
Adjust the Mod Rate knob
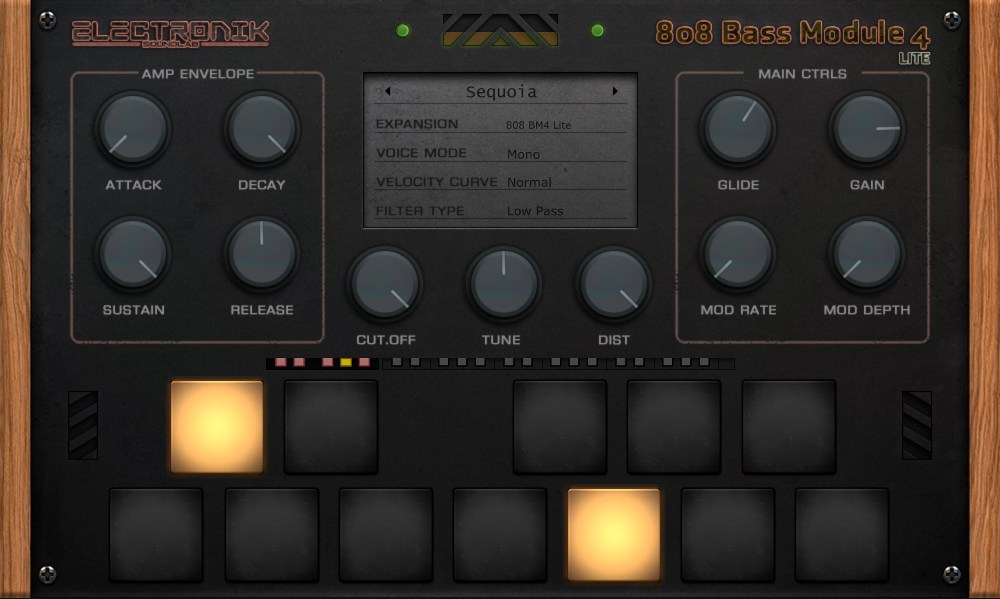738,253
